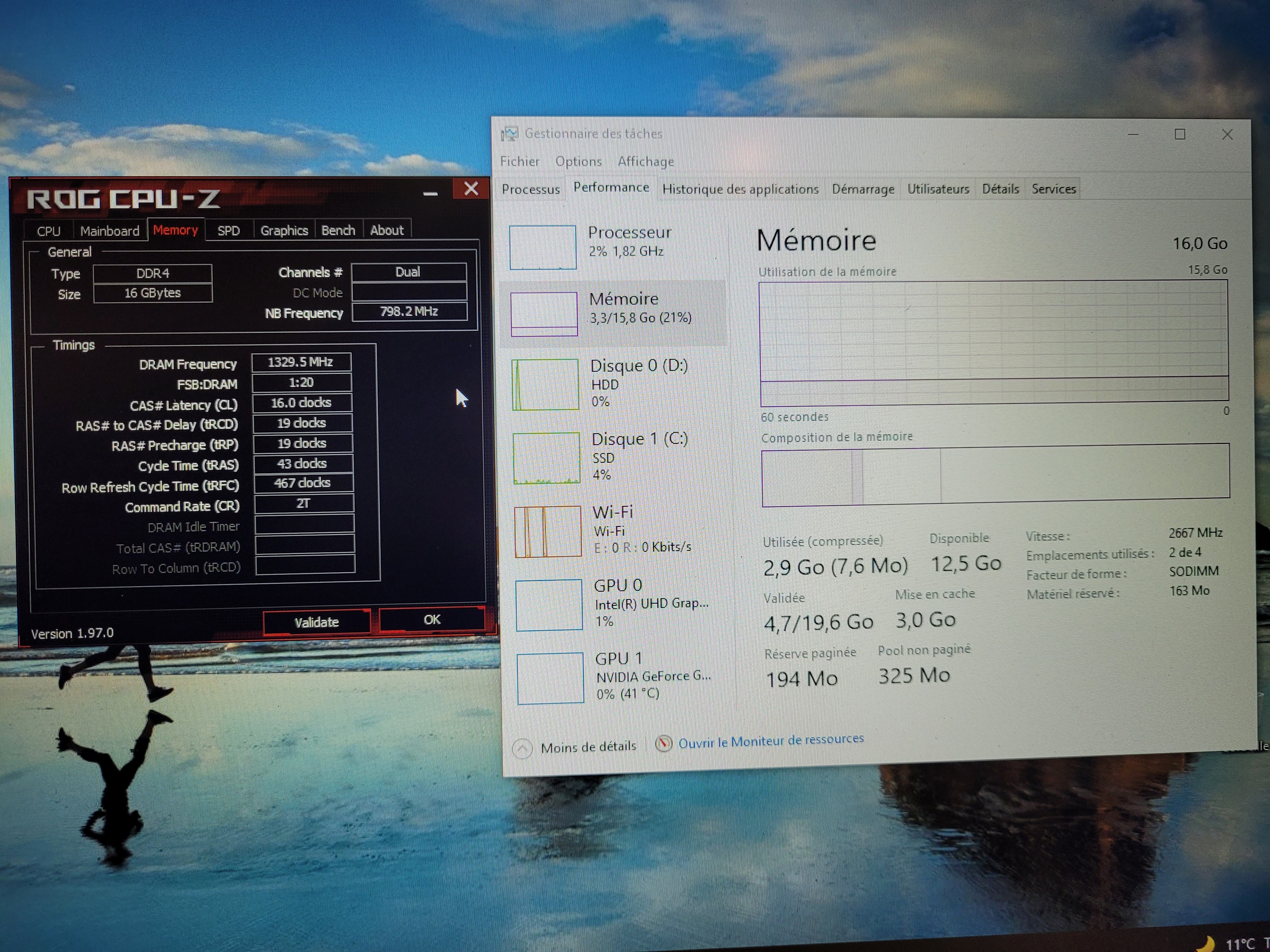The width and height of the screenshot is (1270, 952).
Task: Open the Affichage menu
Action: [645, 162]
